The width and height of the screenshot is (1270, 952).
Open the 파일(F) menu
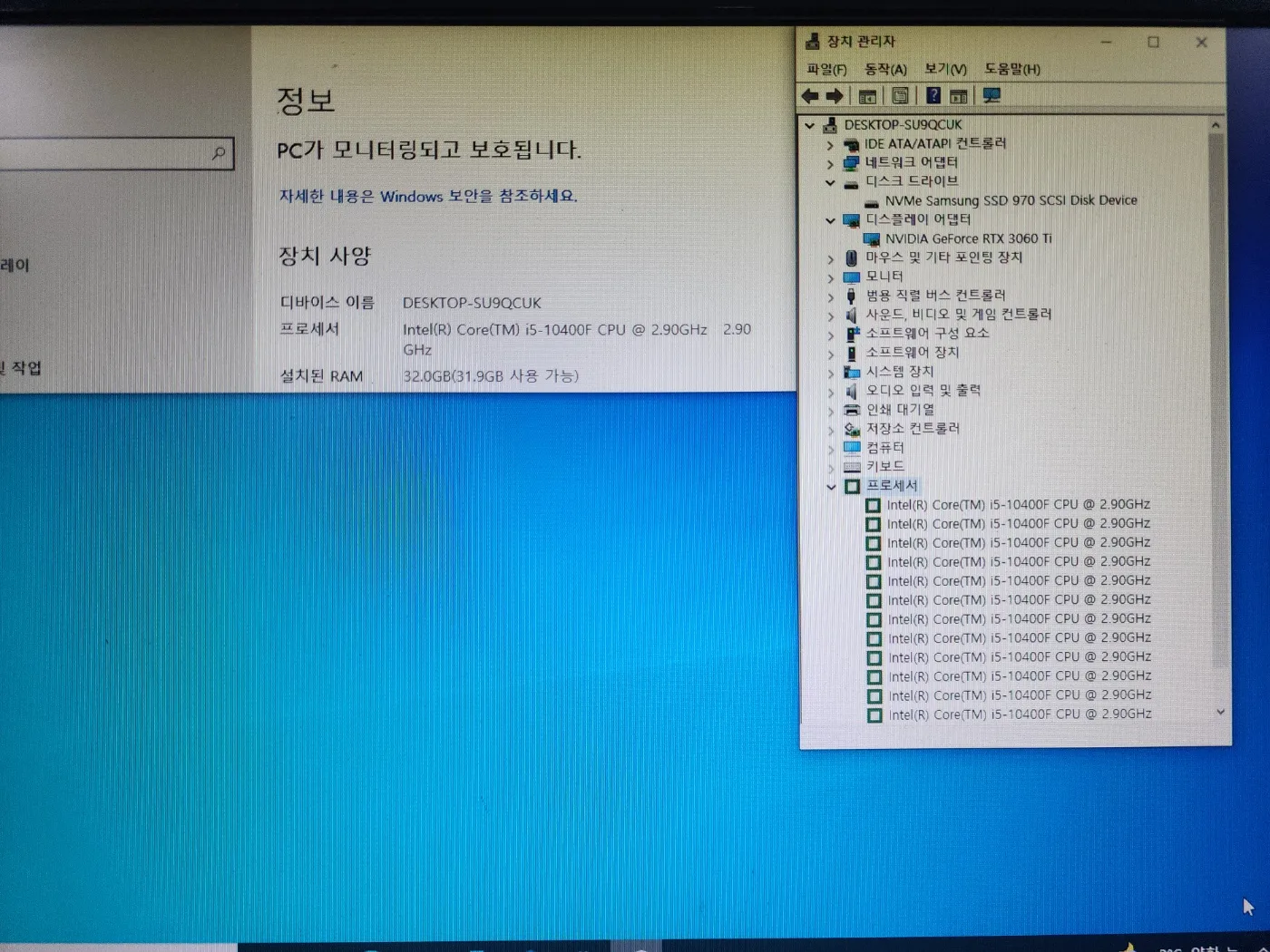(x=826, y=70)
